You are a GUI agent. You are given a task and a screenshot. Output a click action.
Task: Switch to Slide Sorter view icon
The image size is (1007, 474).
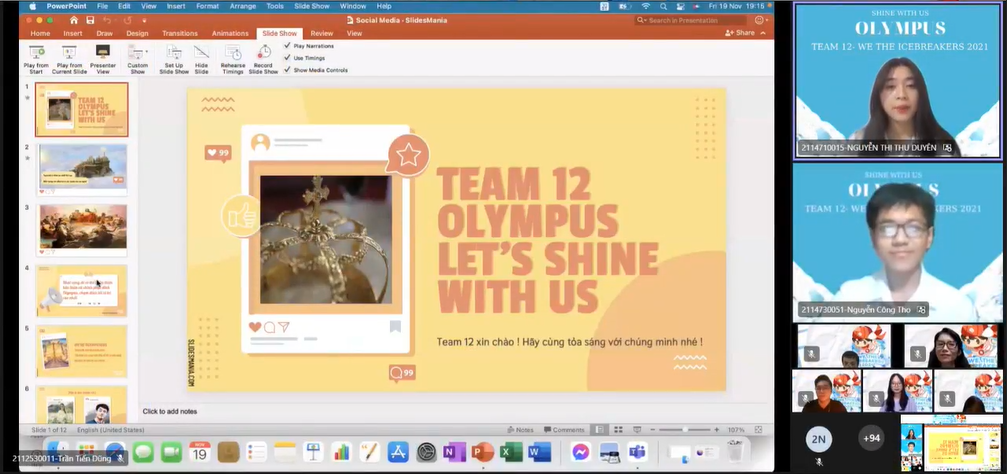618,430
